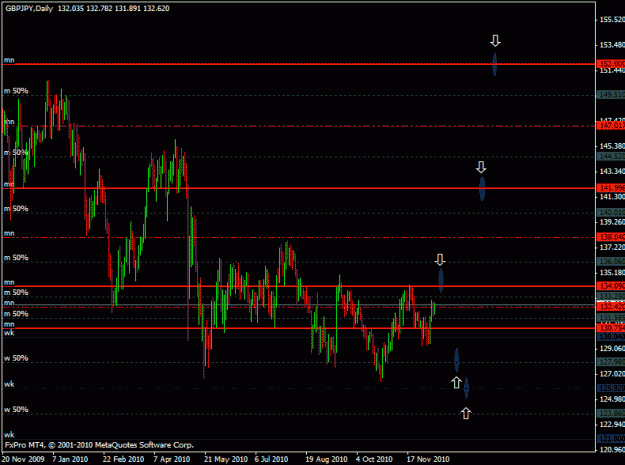Click the 143.340 price scale value
This screenshot has width=625, height=465.
coord(612,171)
